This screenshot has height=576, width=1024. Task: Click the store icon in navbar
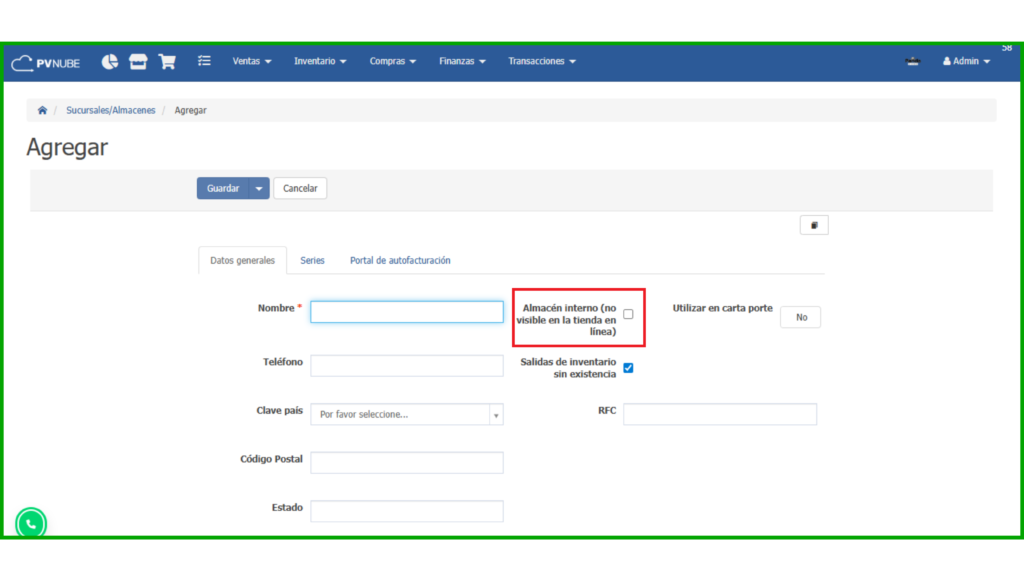click(x=138, y=61)
